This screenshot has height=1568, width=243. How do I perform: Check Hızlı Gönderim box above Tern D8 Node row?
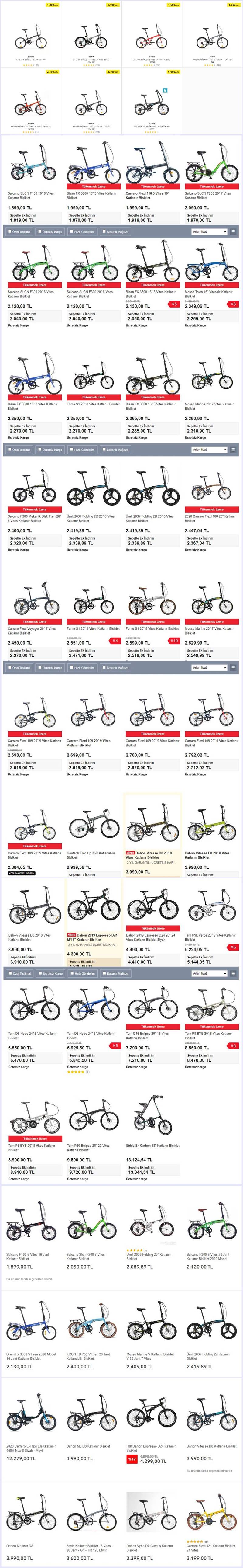(71, 973)
